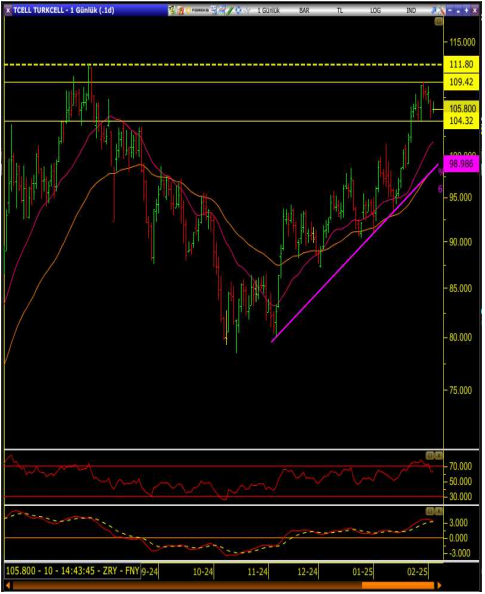
Task: Toggle the IND indicator option
Action: [x=411, y=11]
